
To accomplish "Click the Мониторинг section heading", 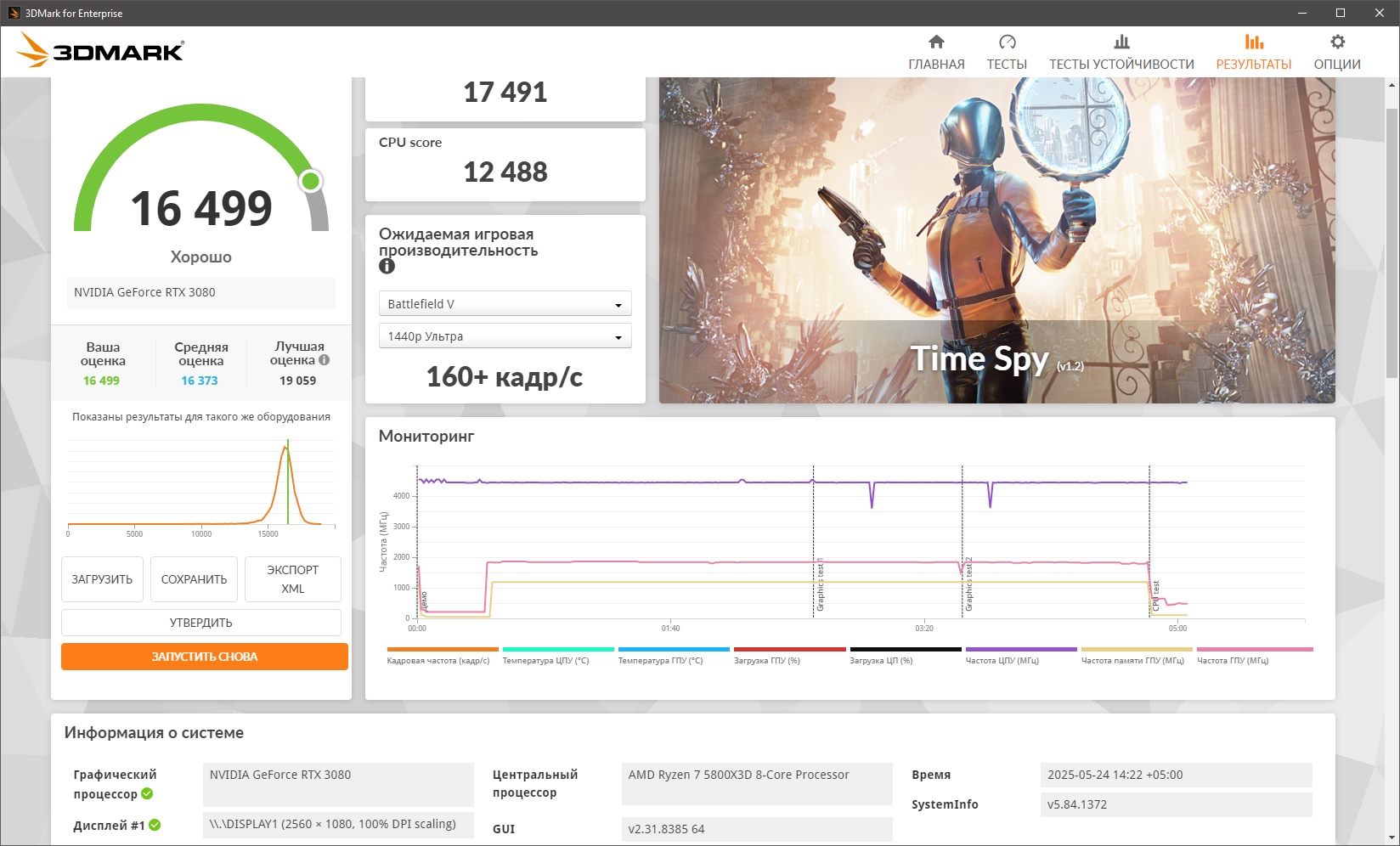I will 426,436.
